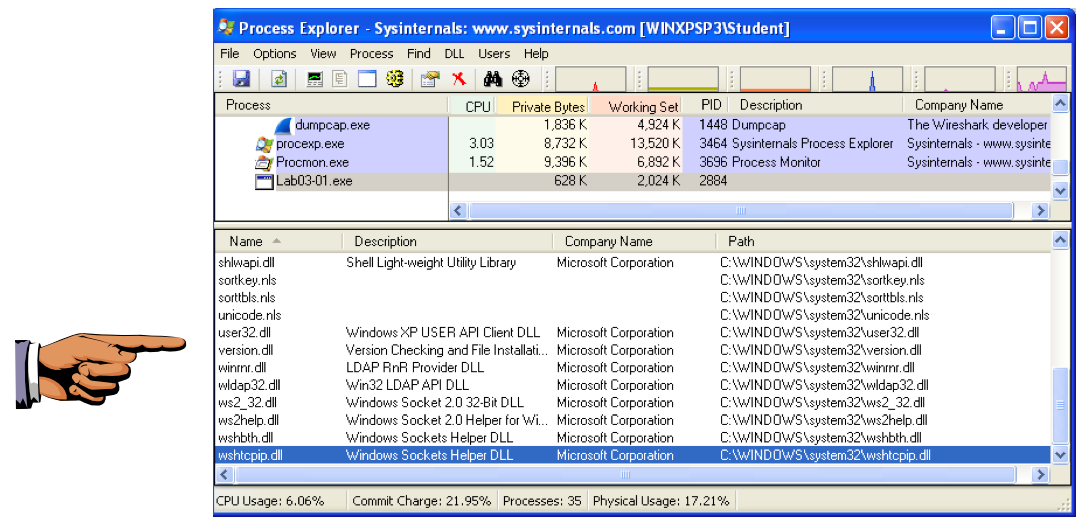Click the dumpcap.exe shark fin icon
The image size is (1083, 528).
283,126
